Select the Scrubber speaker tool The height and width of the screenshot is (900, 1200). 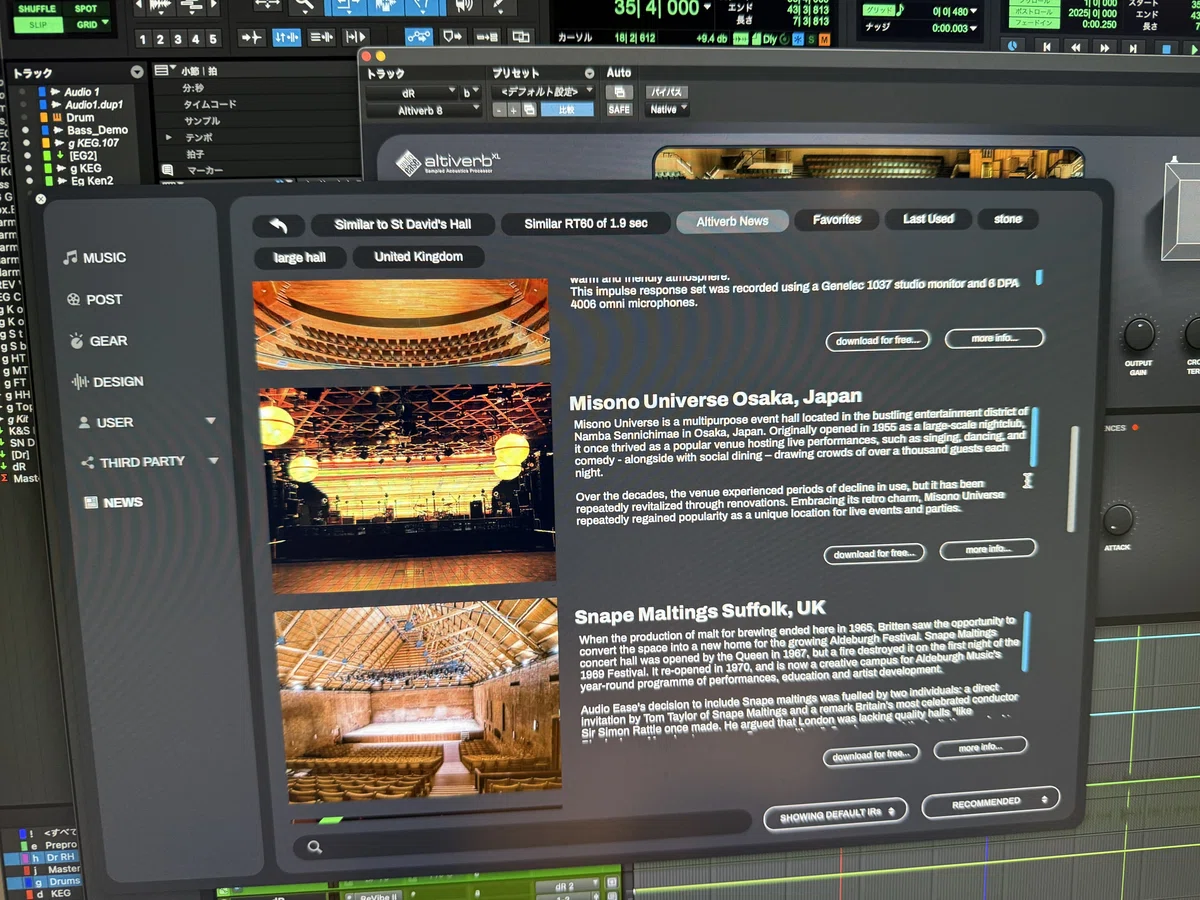pyautogui.click(x=463, y=6)
